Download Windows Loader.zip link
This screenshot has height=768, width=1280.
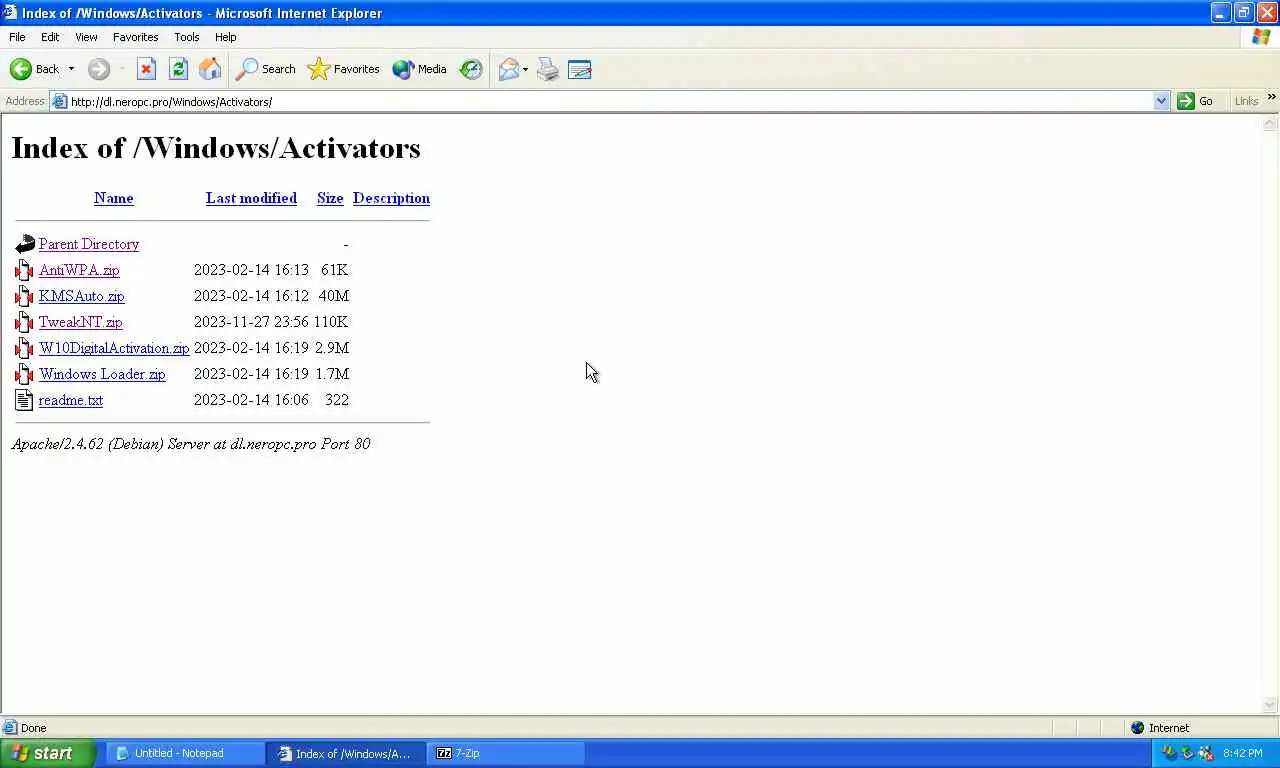point(102,374)
